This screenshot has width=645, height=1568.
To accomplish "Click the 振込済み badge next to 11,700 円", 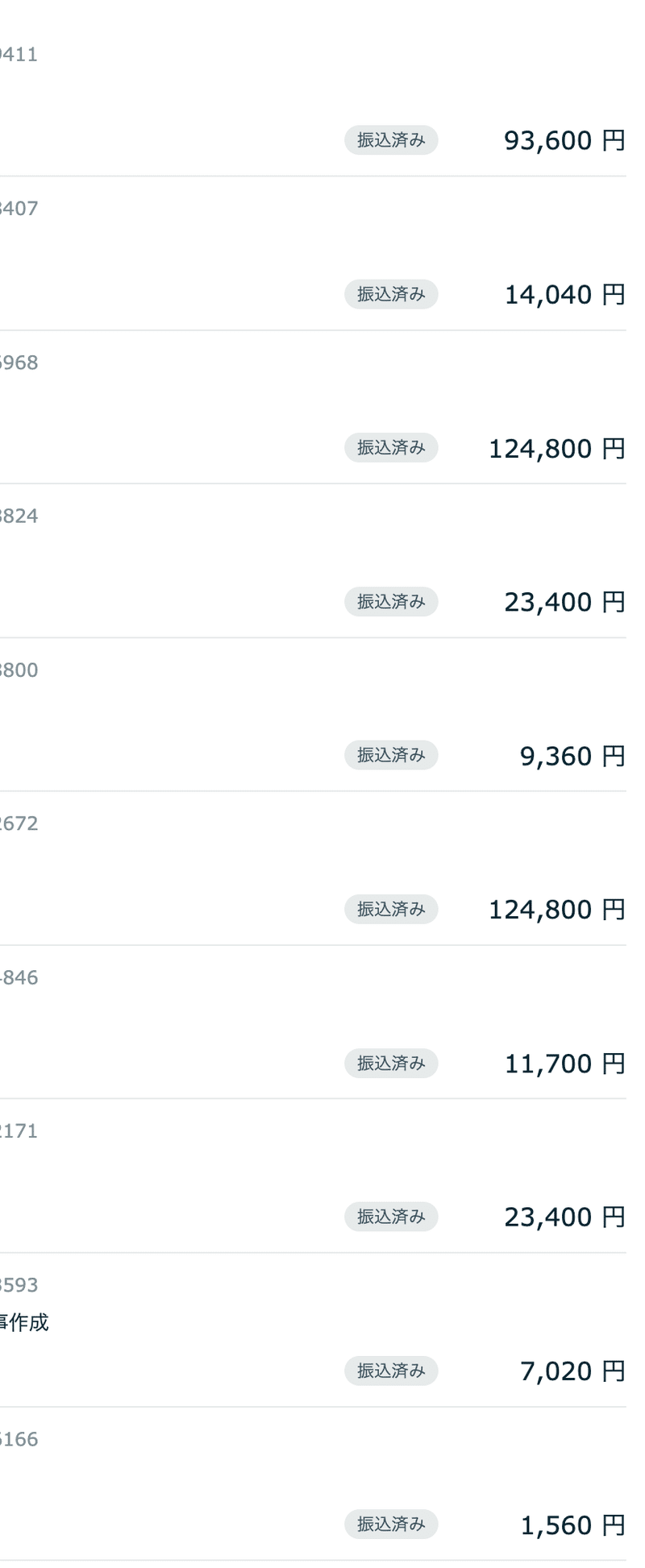I will (x=391, y=1064).
